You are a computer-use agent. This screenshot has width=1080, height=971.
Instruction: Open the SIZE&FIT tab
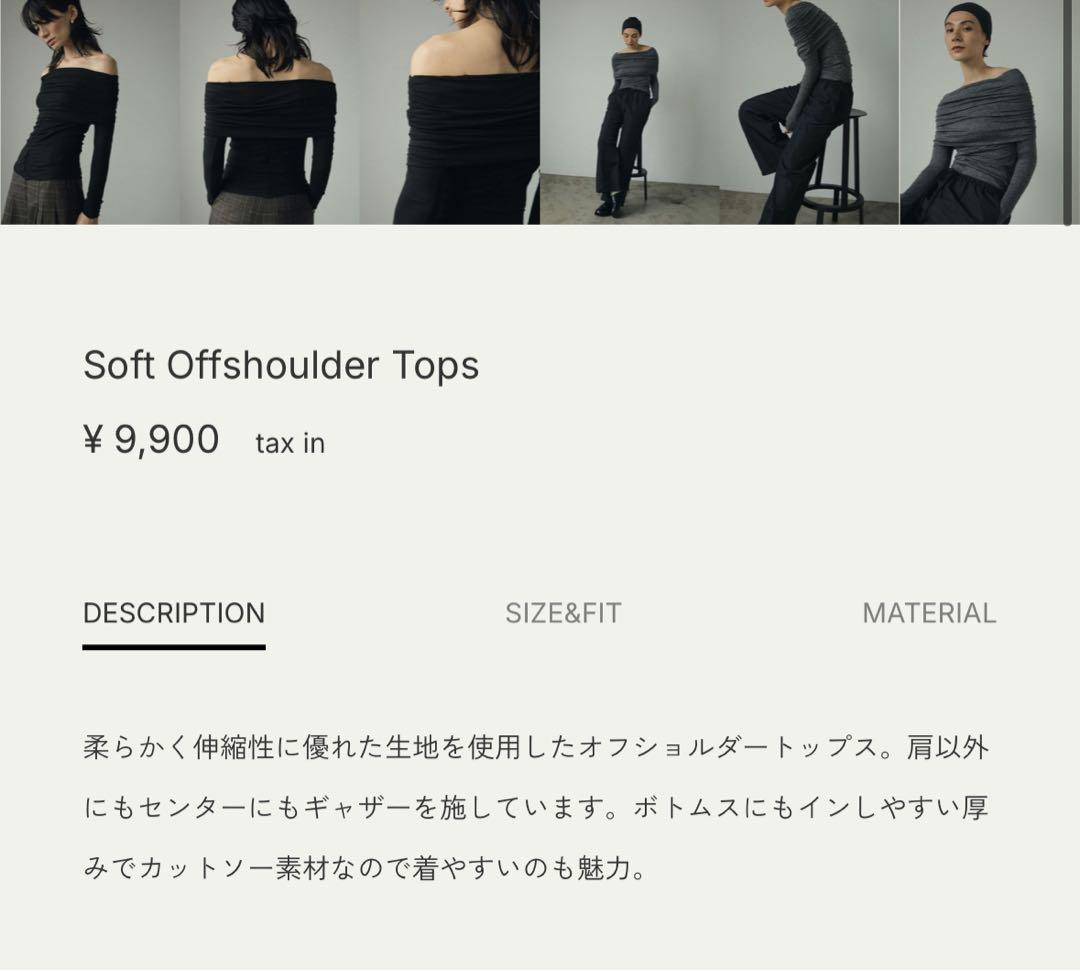563,613
